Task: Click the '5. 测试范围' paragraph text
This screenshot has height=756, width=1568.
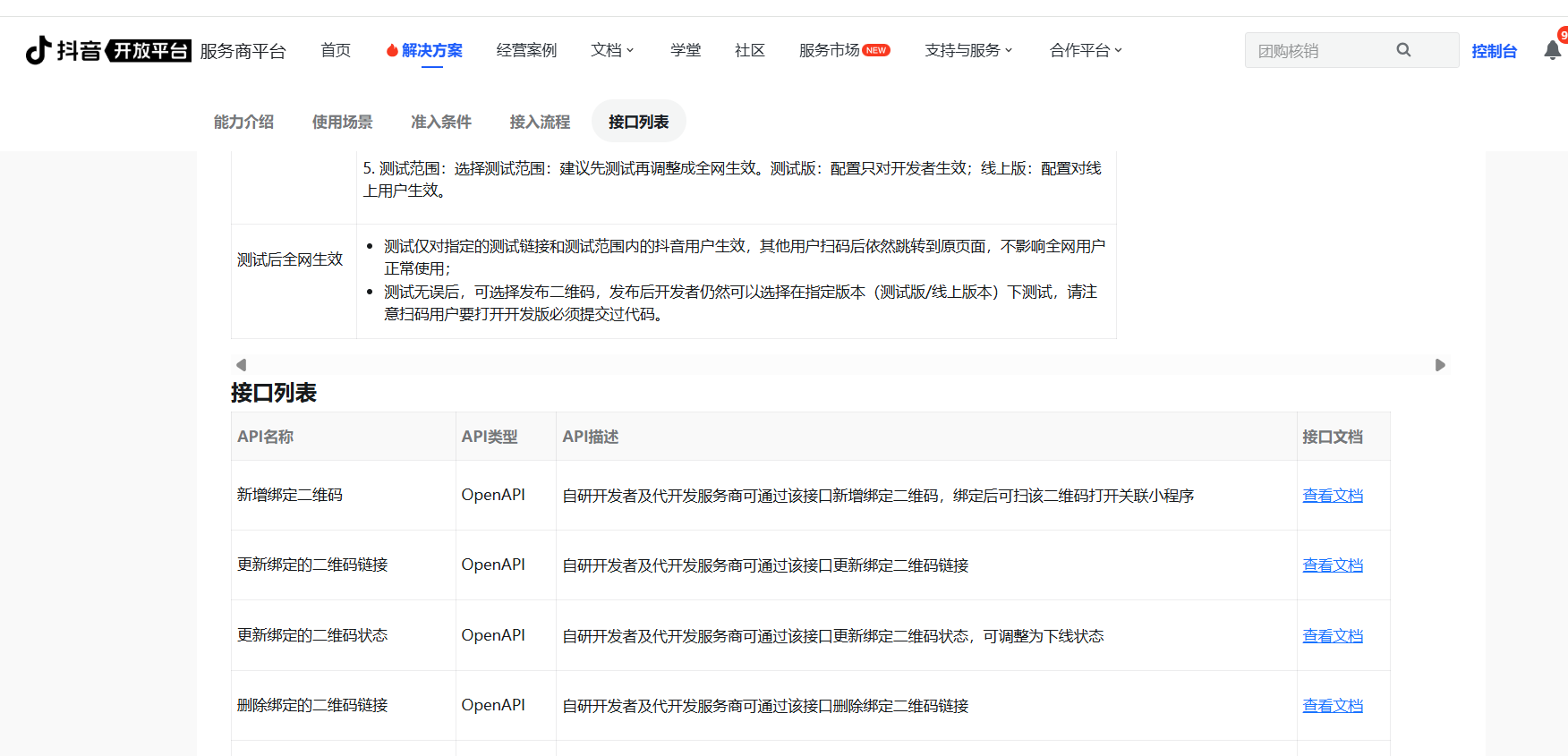Action: [732, 179]
